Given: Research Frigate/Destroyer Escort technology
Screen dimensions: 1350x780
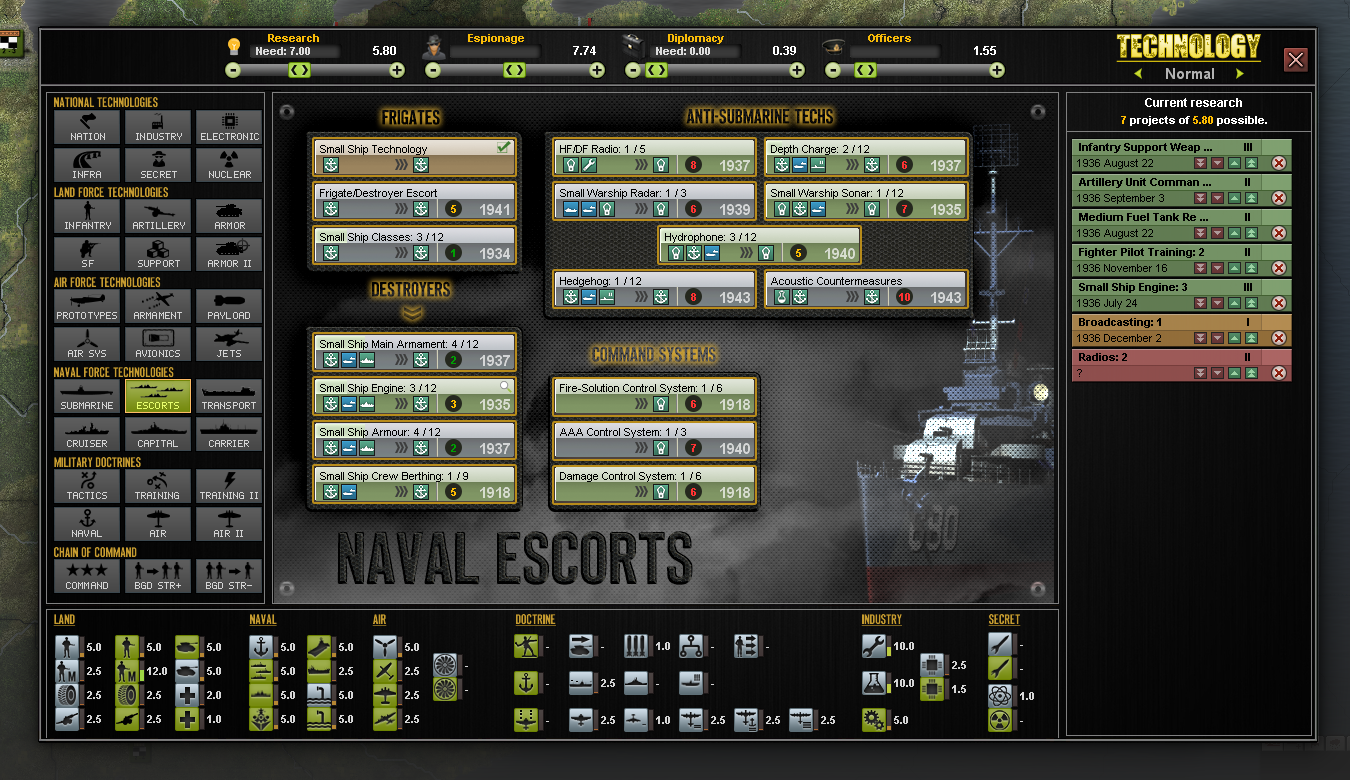Looking at the screenshot, I should tap(415, 201).
